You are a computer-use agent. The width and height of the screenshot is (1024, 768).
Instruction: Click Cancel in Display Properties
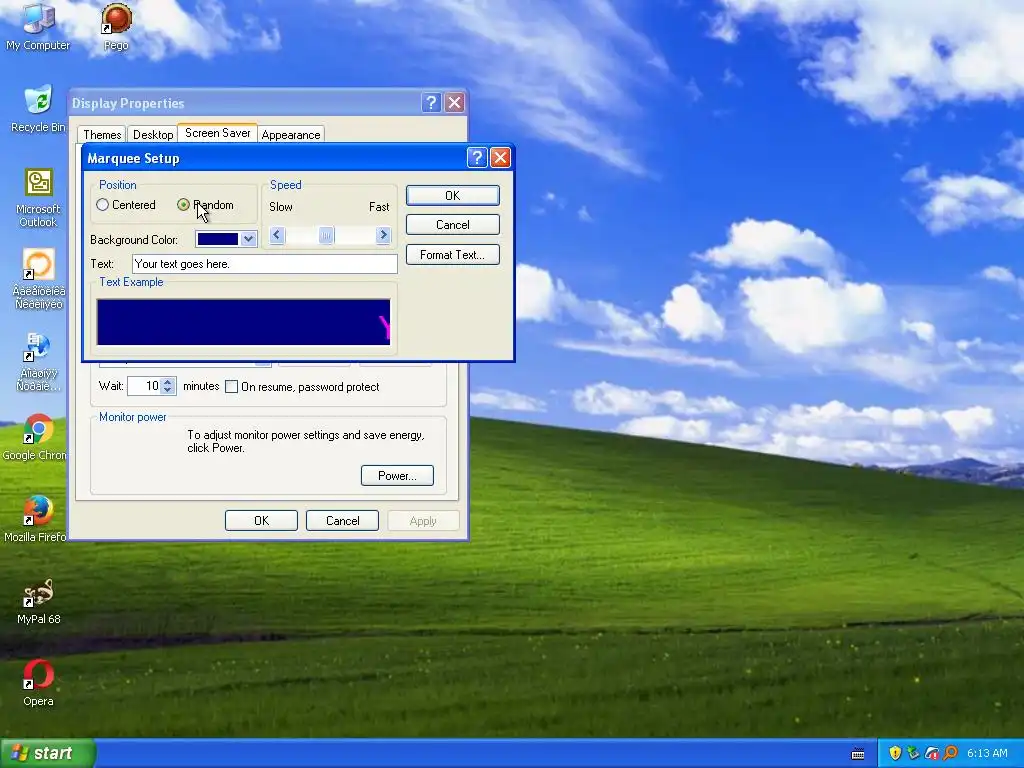point(342,520)
